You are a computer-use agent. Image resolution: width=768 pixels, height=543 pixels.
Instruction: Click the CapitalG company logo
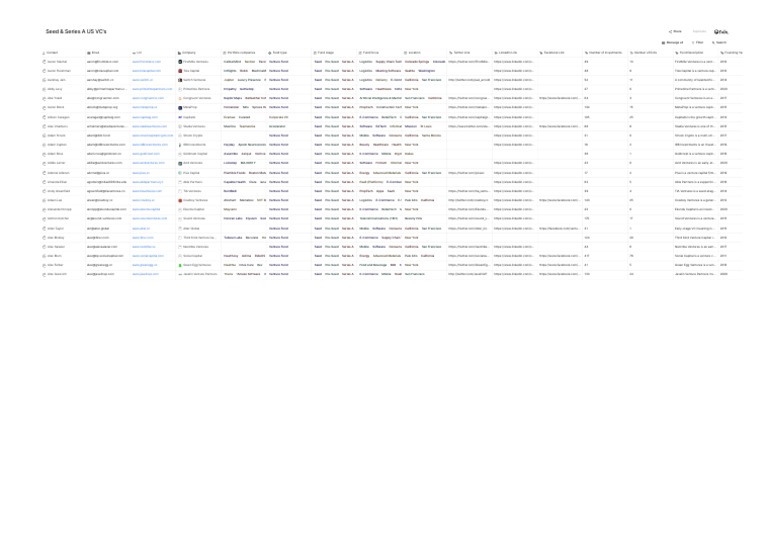pos(180,117)
